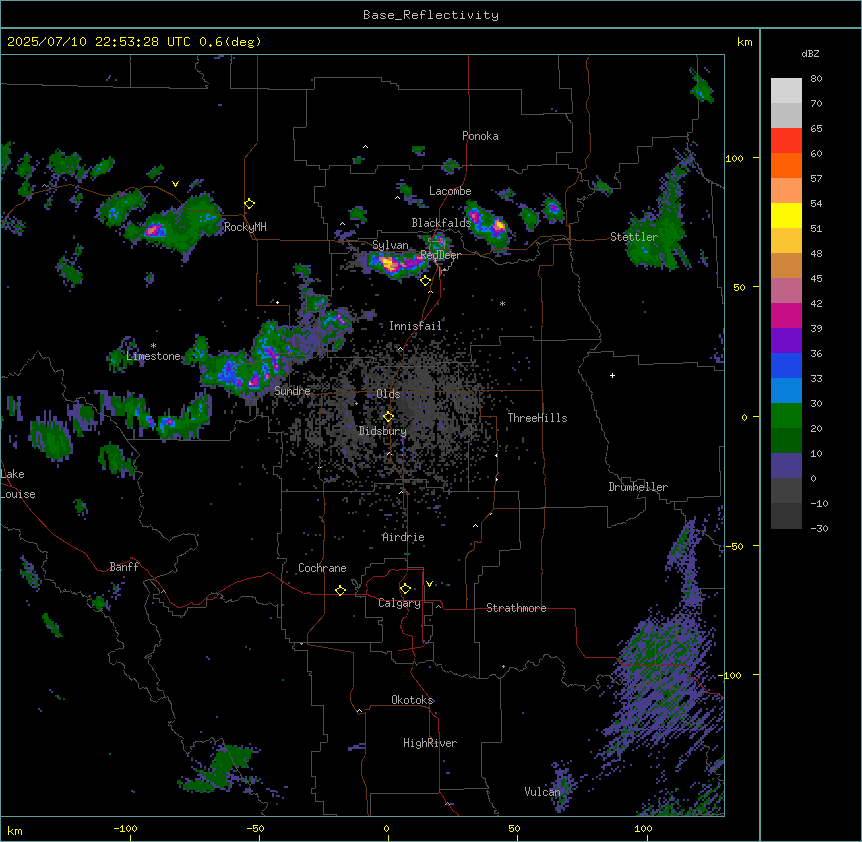The image size is (862, 842).
Task: Click the -50 tick on the horizontal axis
Action: pyautogui.click(x=255, y=829)
